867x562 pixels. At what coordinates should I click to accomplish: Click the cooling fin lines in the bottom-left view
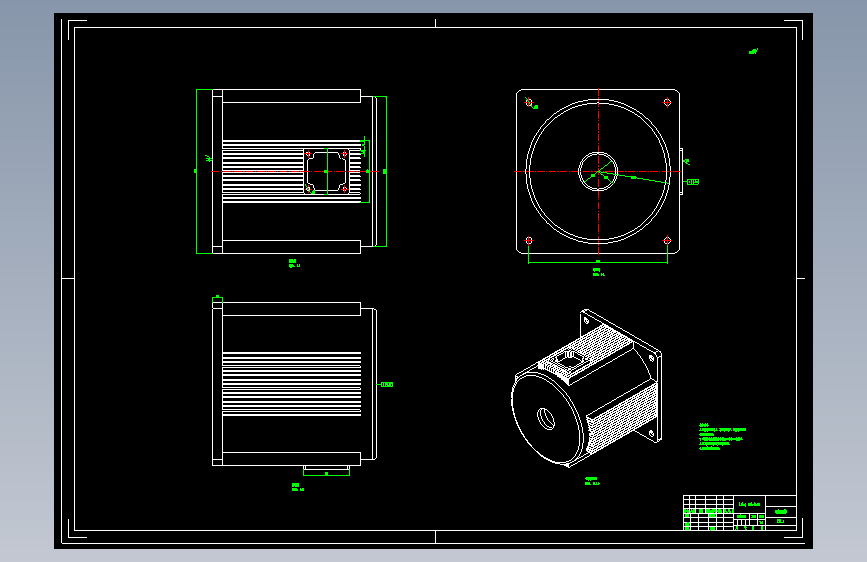[292, 384]
